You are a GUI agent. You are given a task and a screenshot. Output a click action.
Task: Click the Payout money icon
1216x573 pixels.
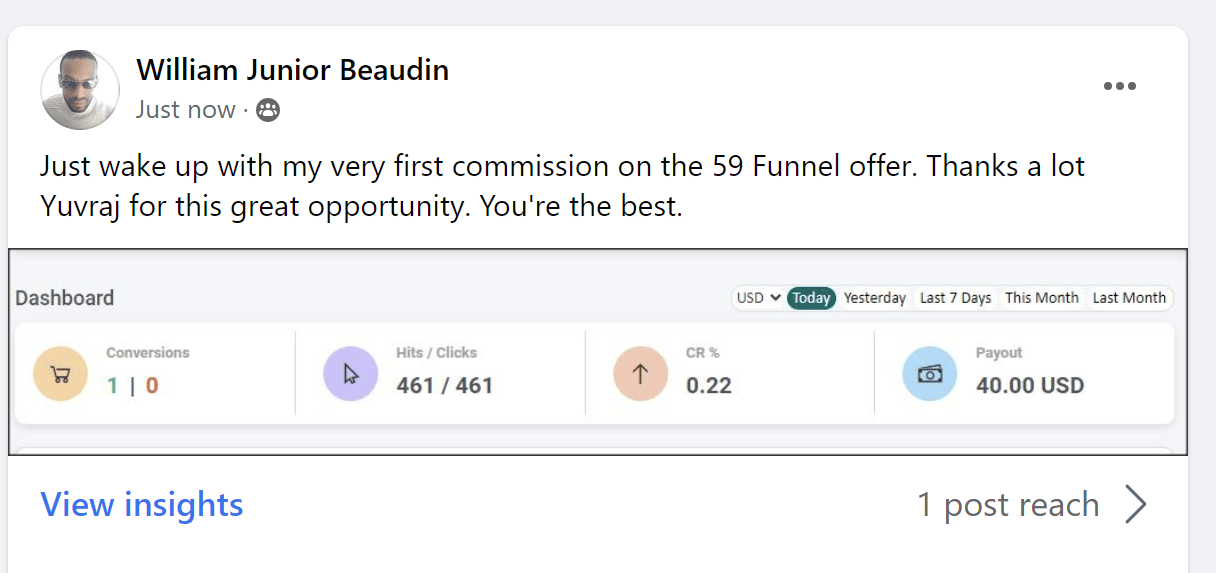(929, 374)
